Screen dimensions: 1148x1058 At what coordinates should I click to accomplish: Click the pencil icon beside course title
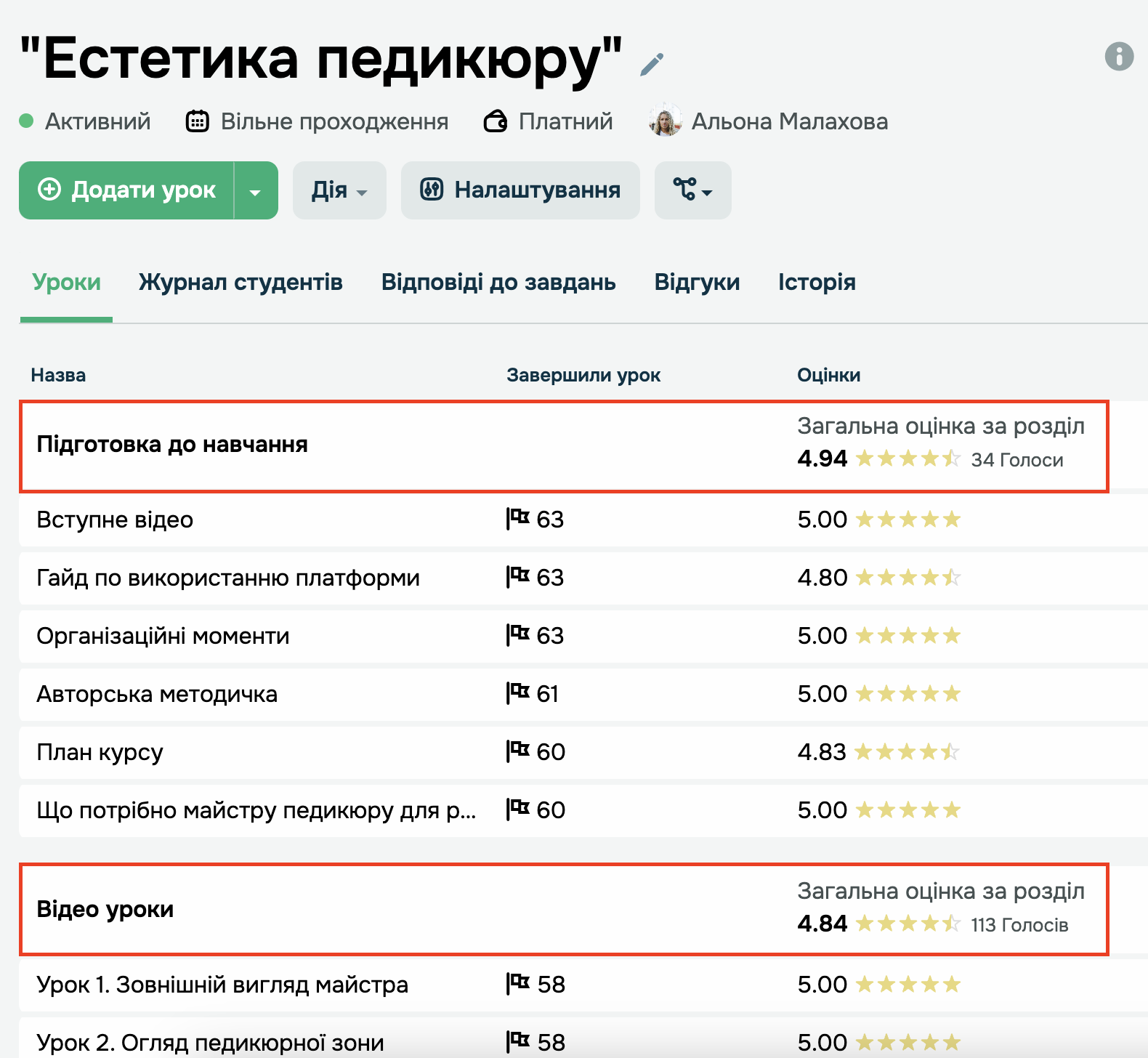[x=652, y=65]
